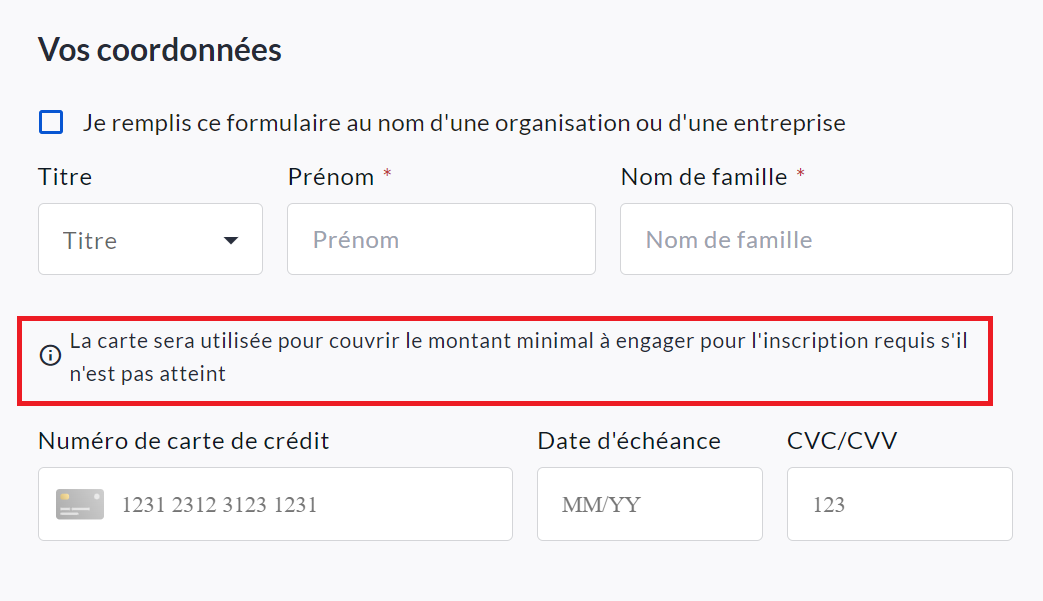Tick the organisation or entreprise checkbox
This screenshot has width=1043, height=601.
(x=51, y=123)
